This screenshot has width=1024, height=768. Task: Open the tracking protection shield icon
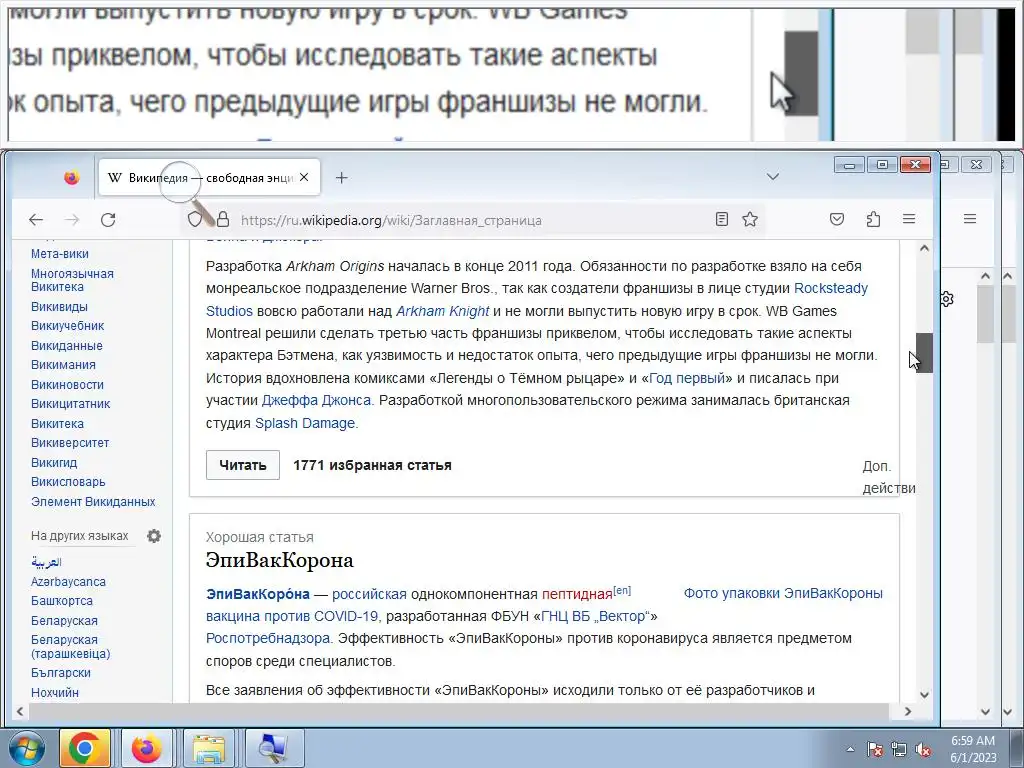click(x=195, y=219)
